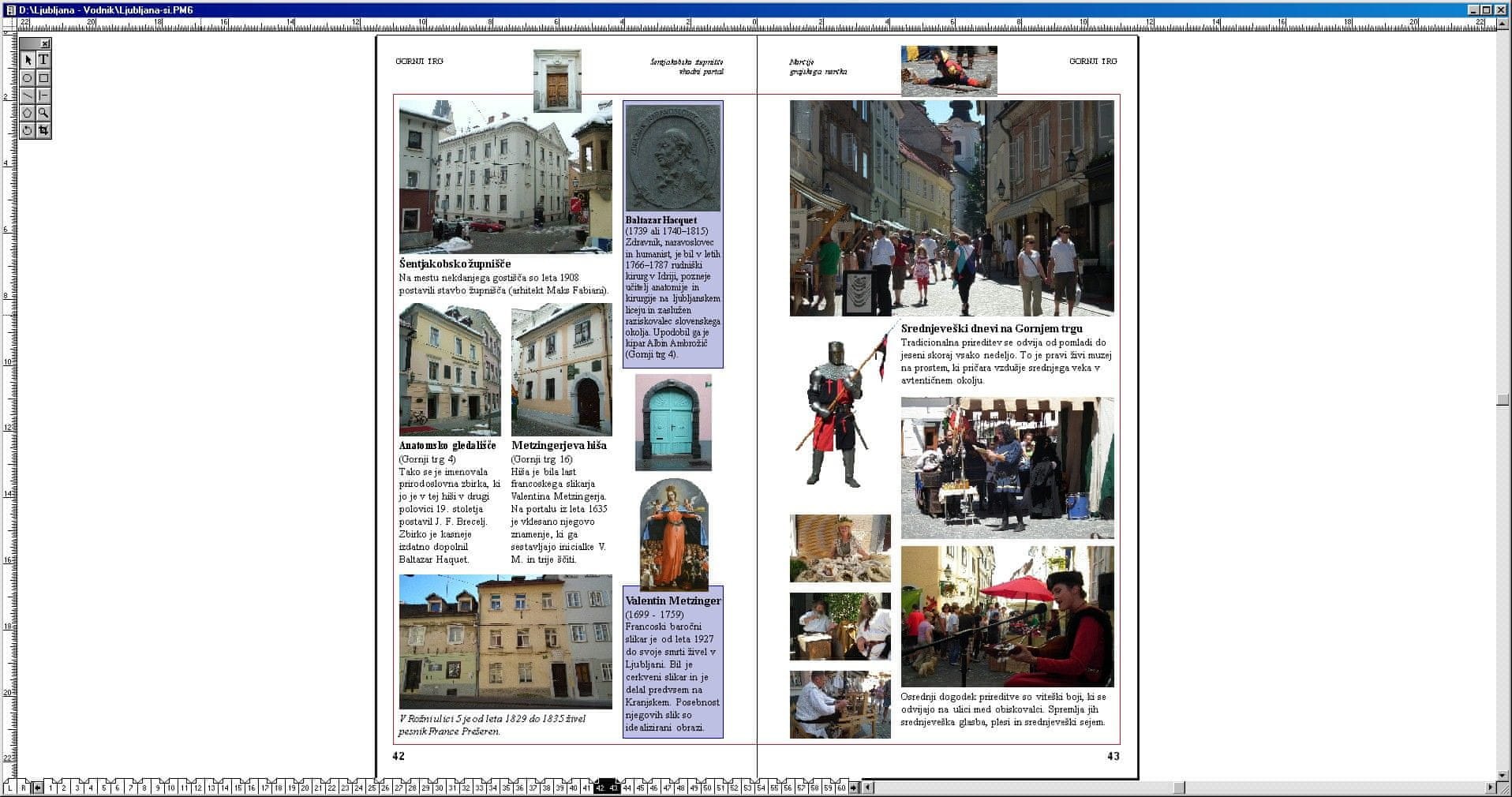Select the Pointer tool in the toolbox
1512x797 pixels.
(28, 60)
